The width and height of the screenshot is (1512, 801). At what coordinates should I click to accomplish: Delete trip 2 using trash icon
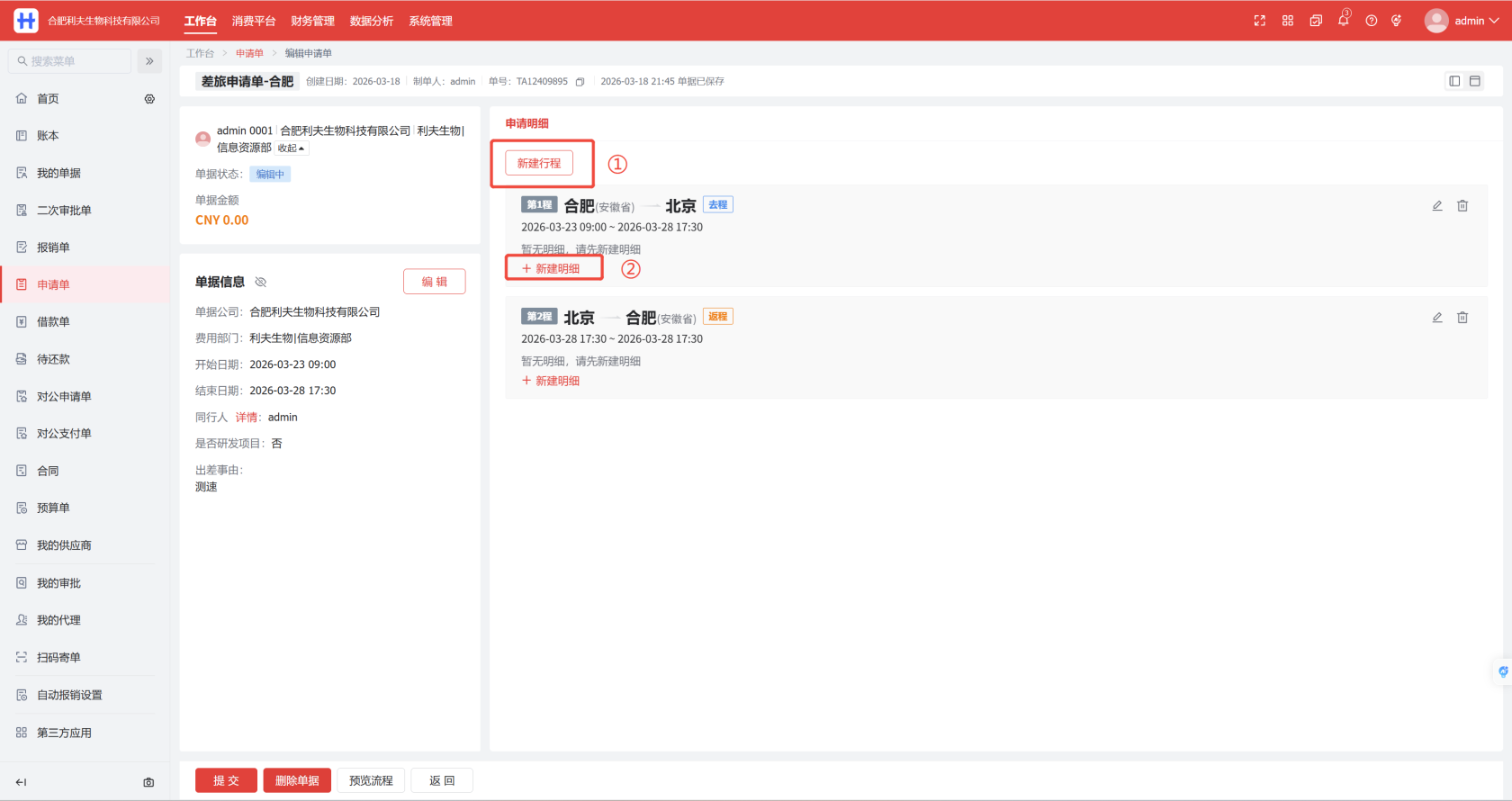coord(1462,318)
